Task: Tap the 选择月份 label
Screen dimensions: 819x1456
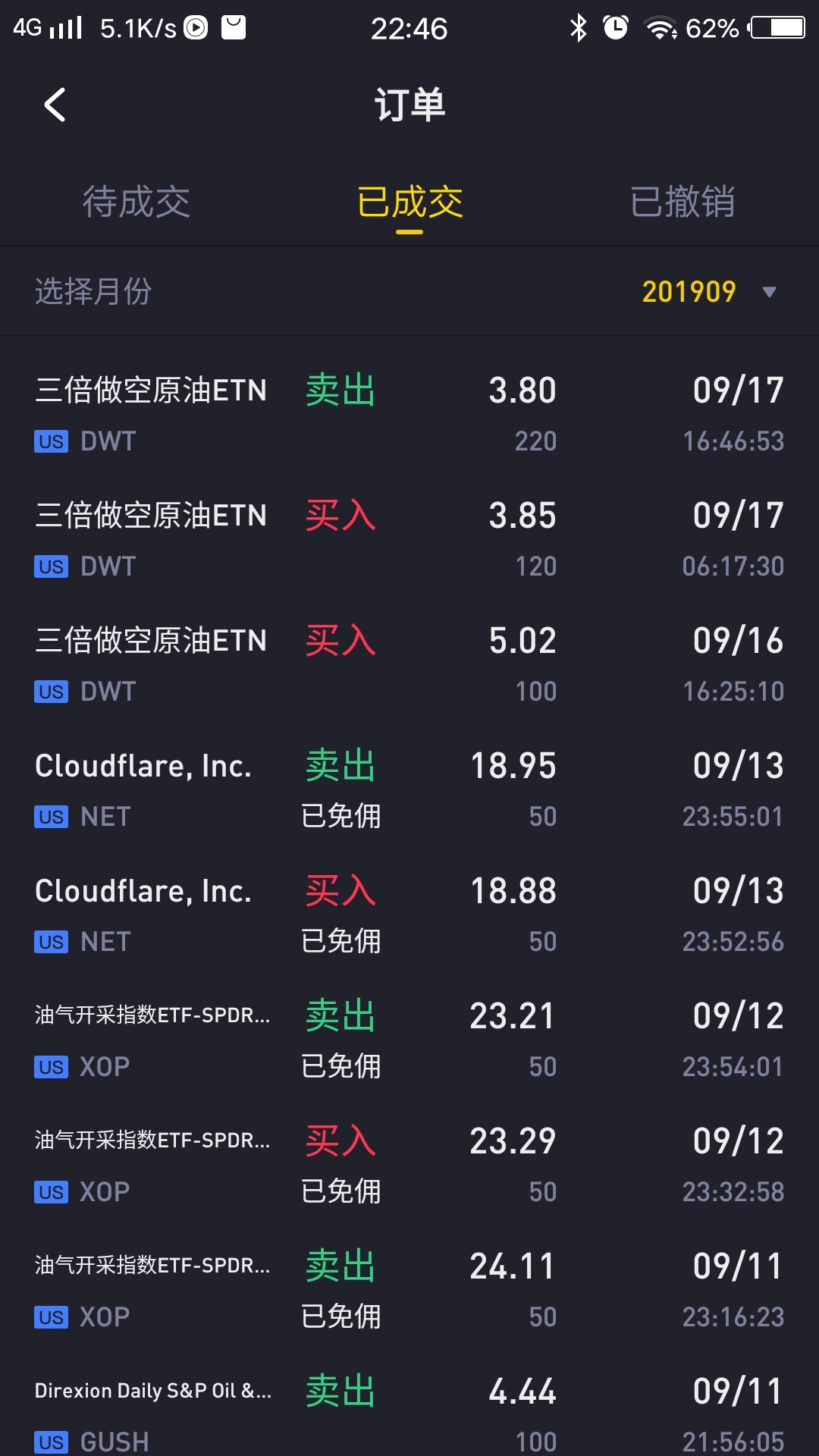Action: [x=93, y=291]
